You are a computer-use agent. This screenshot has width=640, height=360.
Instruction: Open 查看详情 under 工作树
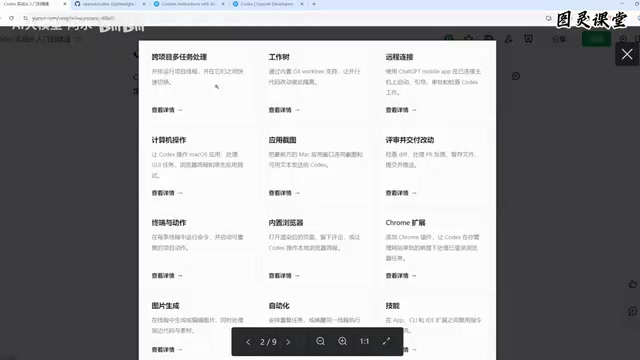[x=284, y=110]
